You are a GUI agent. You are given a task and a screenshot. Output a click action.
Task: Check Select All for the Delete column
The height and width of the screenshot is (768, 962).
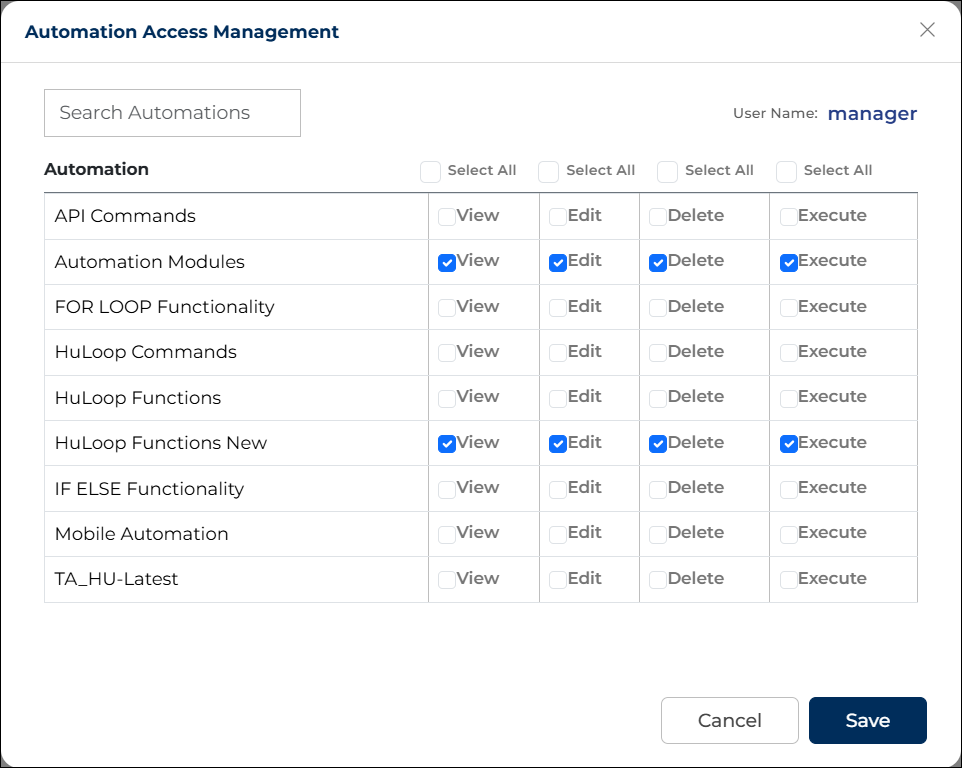pyautogui.click(x=667, y=172)
